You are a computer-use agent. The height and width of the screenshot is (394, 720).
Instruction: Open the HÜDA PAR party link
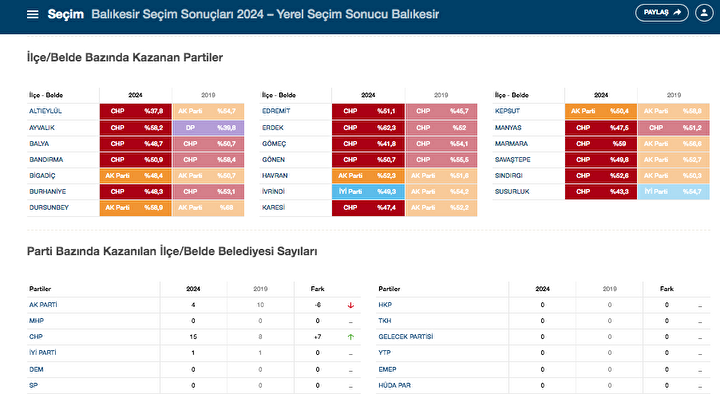pyautogui.click(x=394, y=385)
